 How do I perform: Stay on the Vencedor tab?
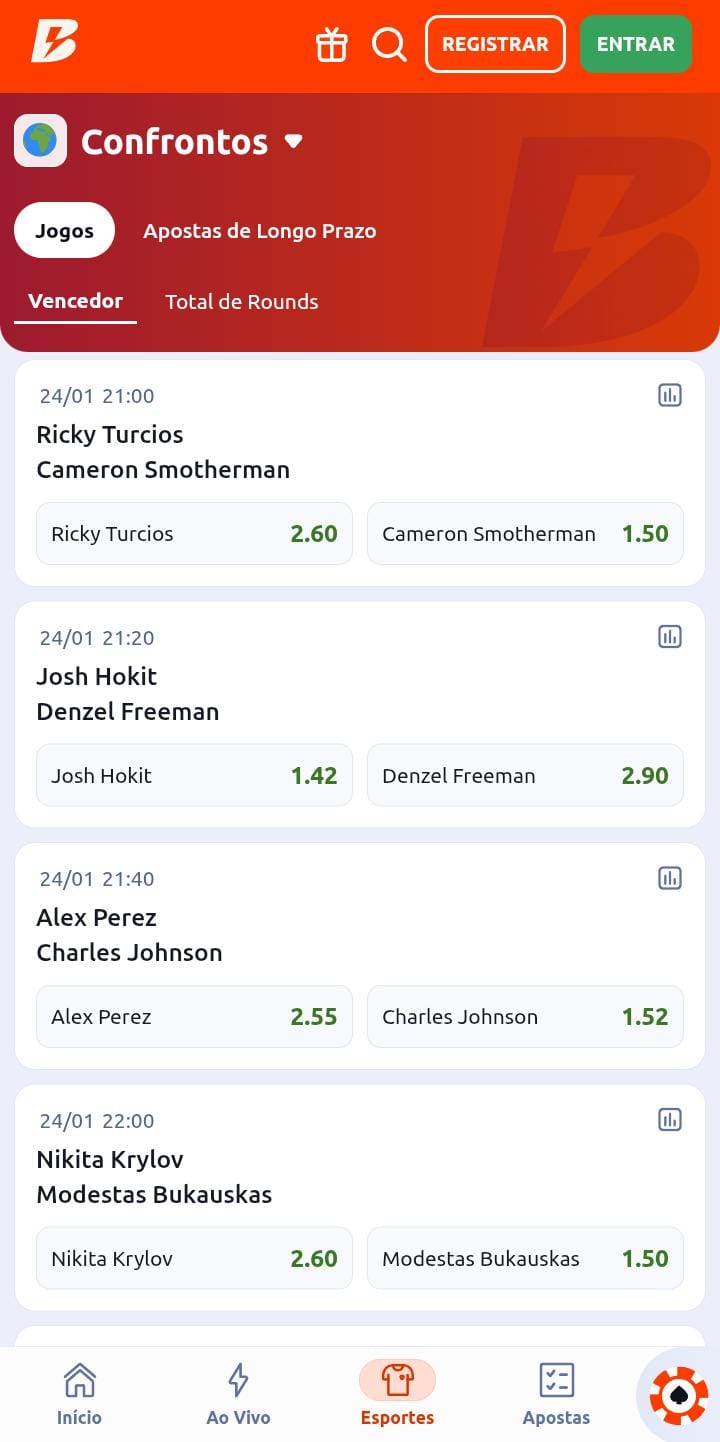click(x=75, y=301)
